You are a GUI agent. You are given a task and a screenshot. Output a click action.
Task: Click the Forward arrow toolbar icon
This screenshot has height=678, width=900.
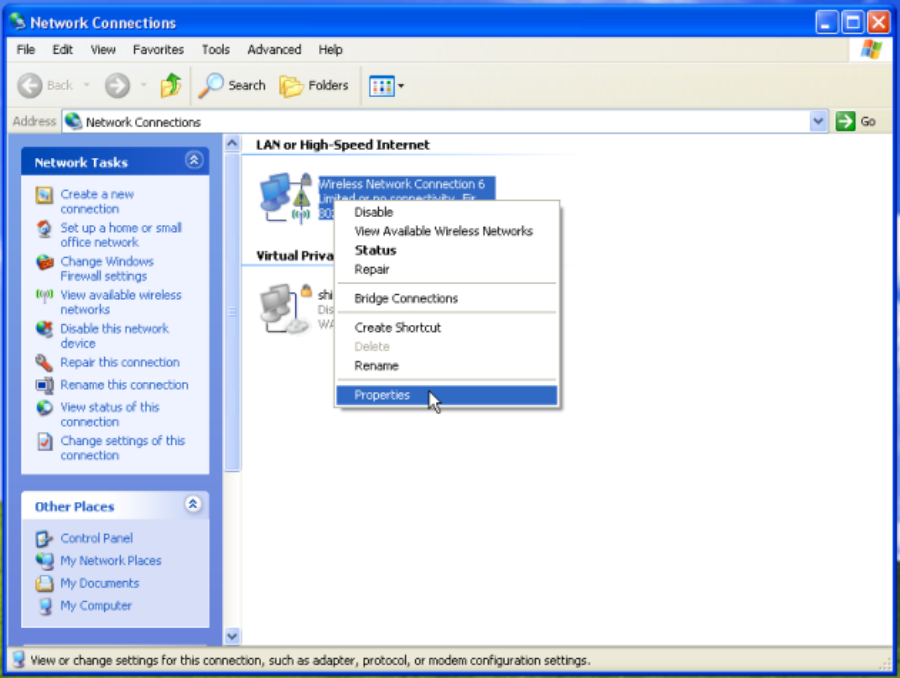[117, 86]
